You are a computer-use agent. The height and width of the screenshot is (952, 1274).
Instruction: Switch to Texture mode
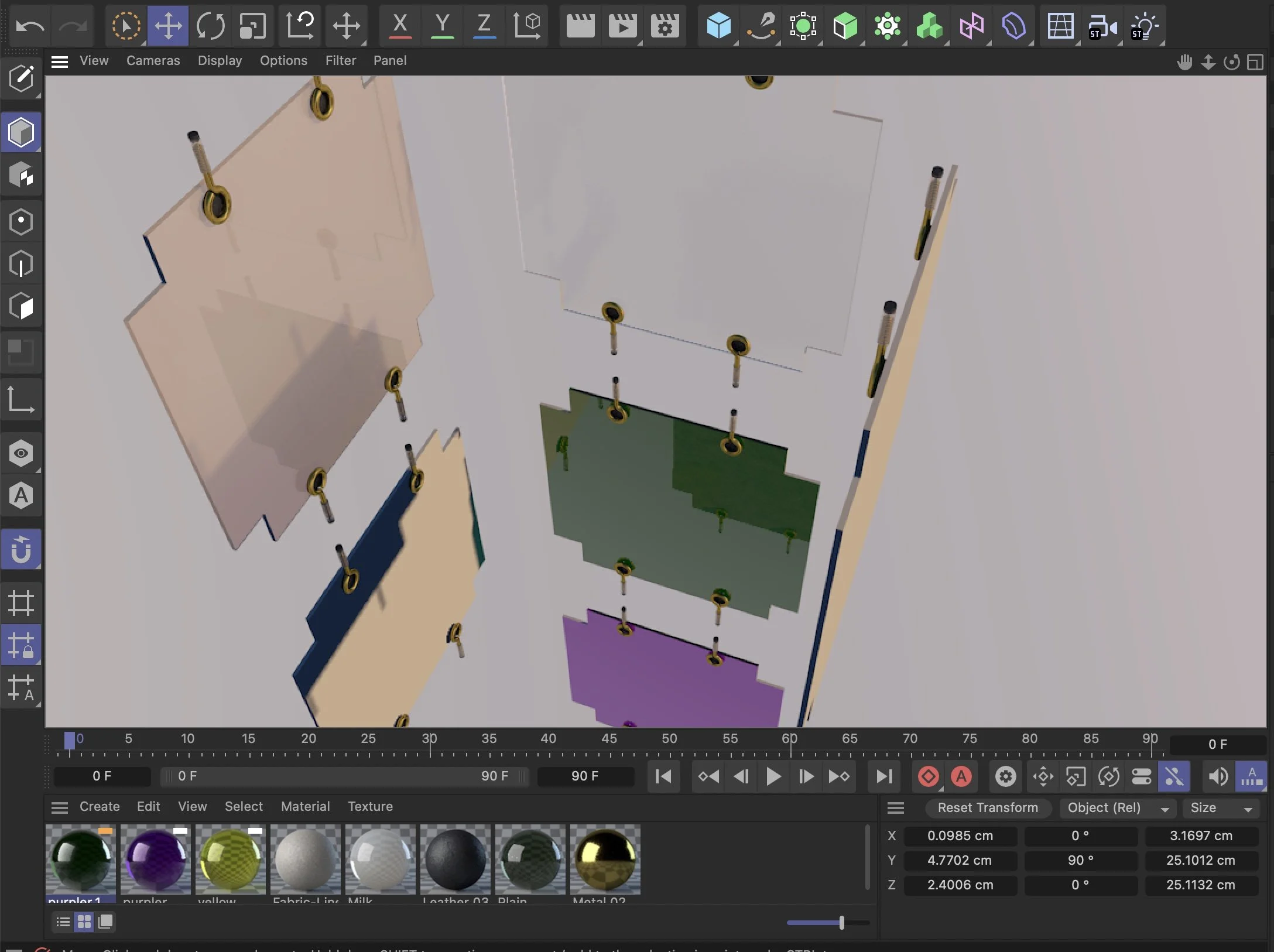pyautogui.click(x=21, y=174)
